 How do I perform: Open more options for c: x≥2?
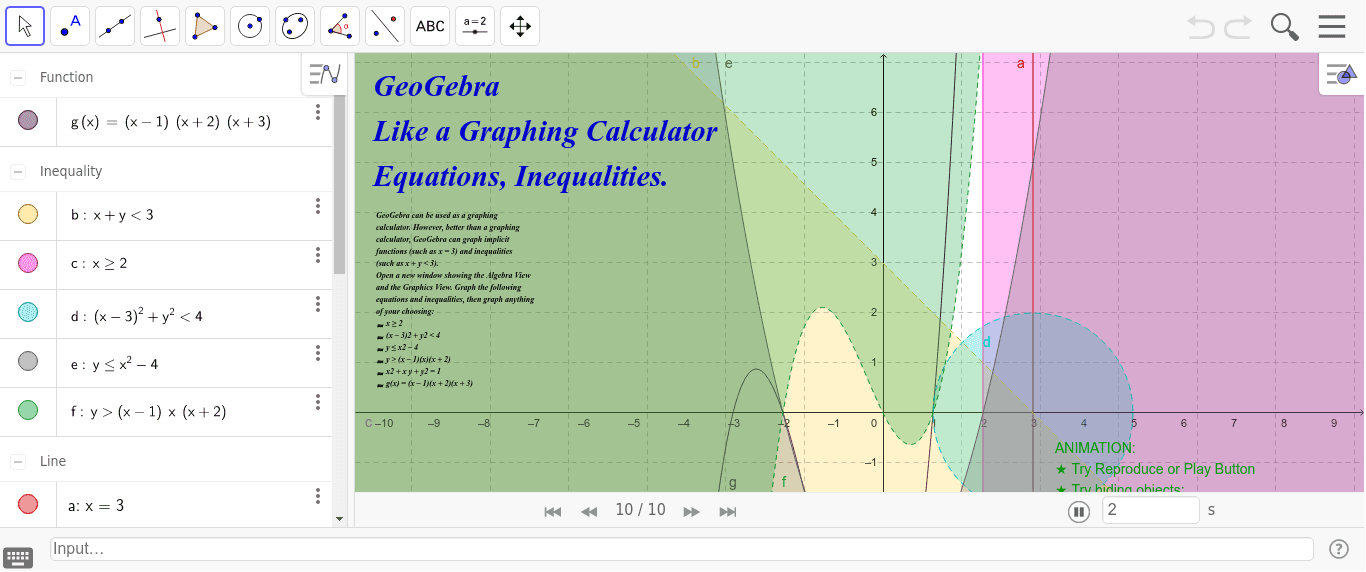(318, 255)
